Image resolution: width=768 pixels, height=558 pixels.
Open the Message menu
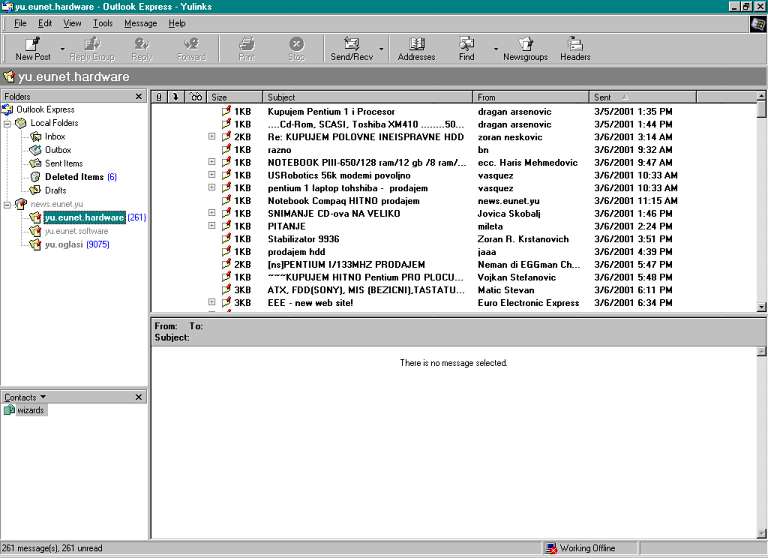coord(140,23)
